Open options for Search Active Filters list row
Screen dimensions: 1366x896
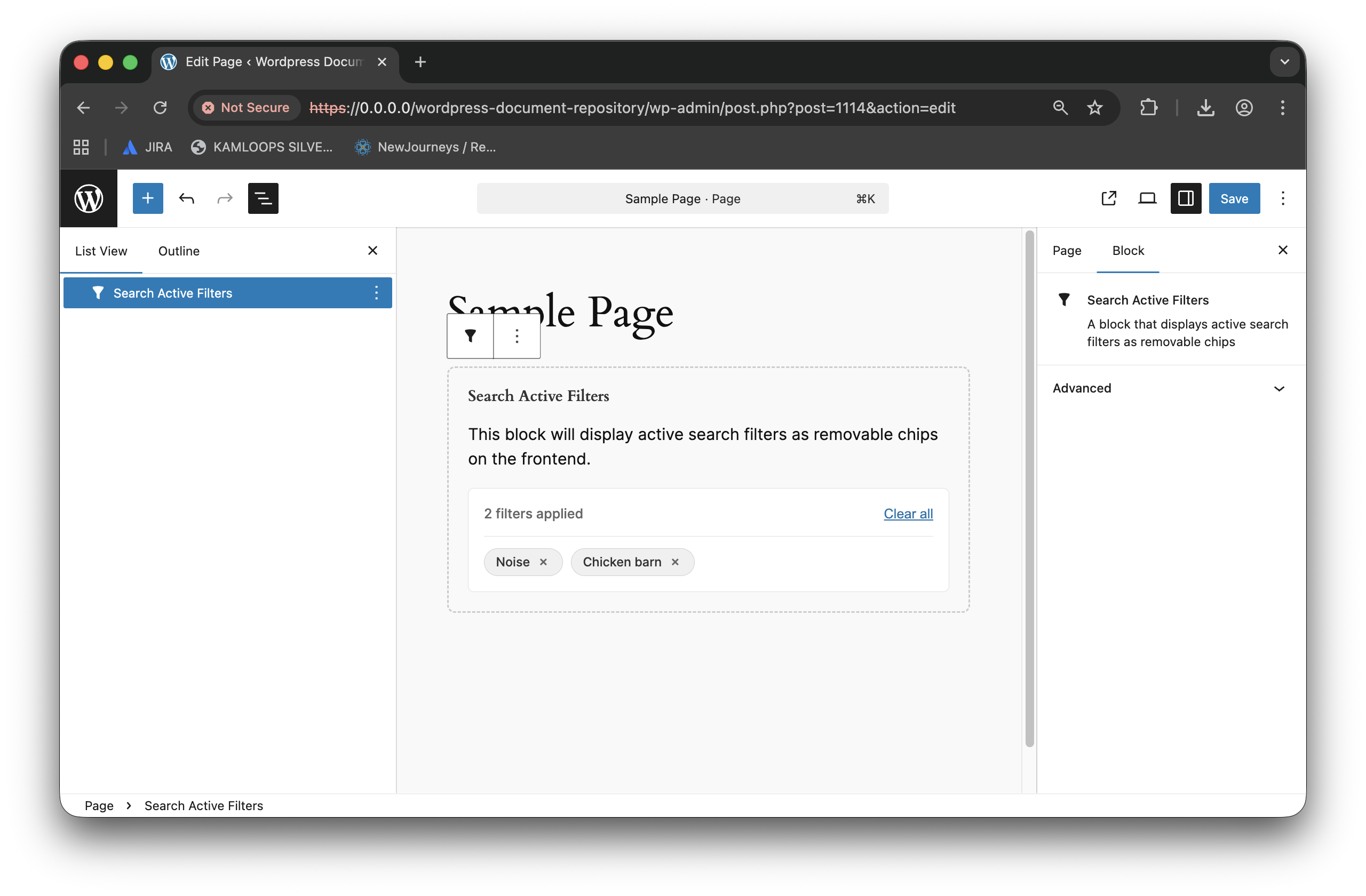pos(377,293)
